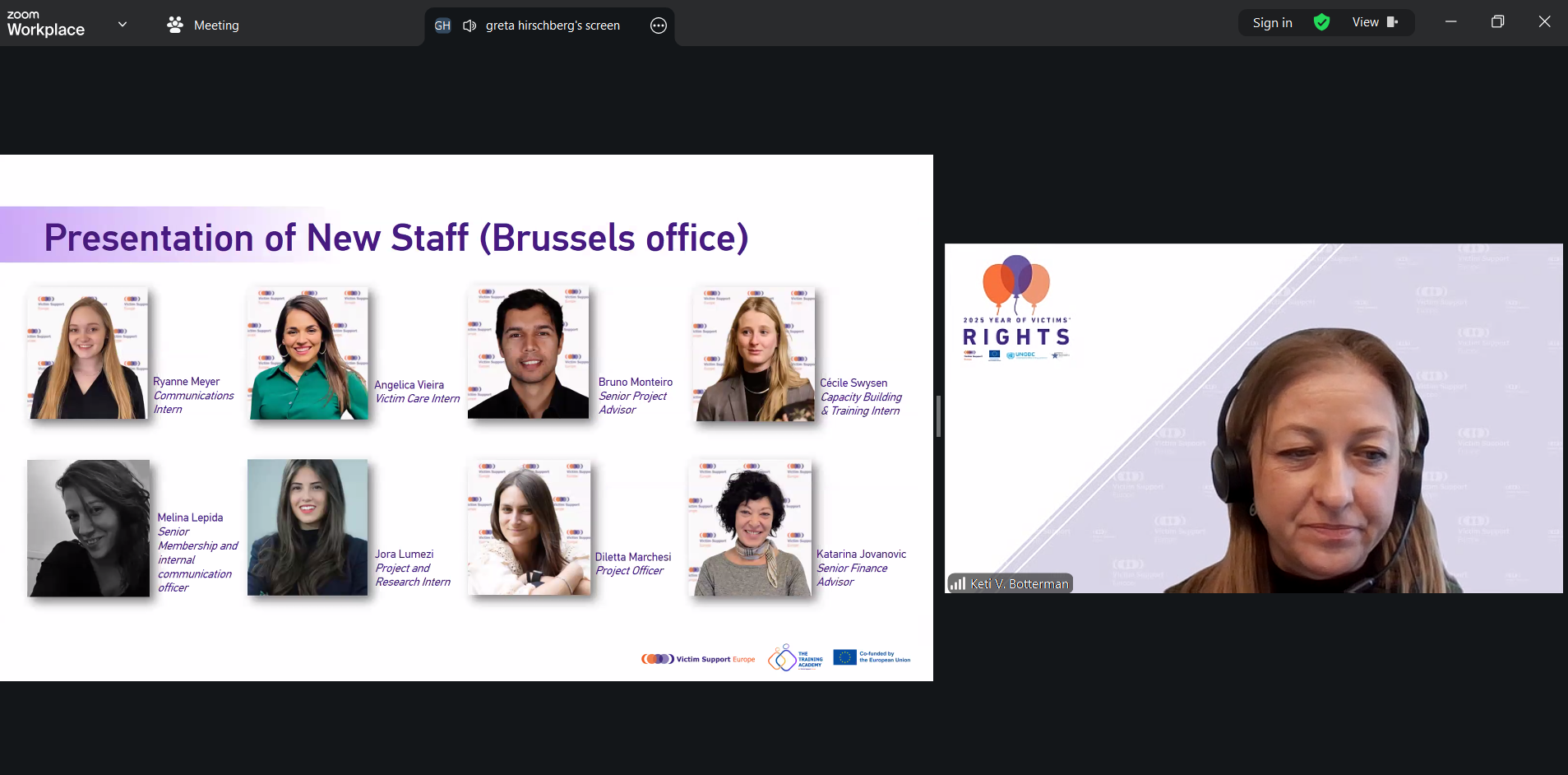Click the divider handle between screen and video
The image size is (1568, 775).
(938, 416)
